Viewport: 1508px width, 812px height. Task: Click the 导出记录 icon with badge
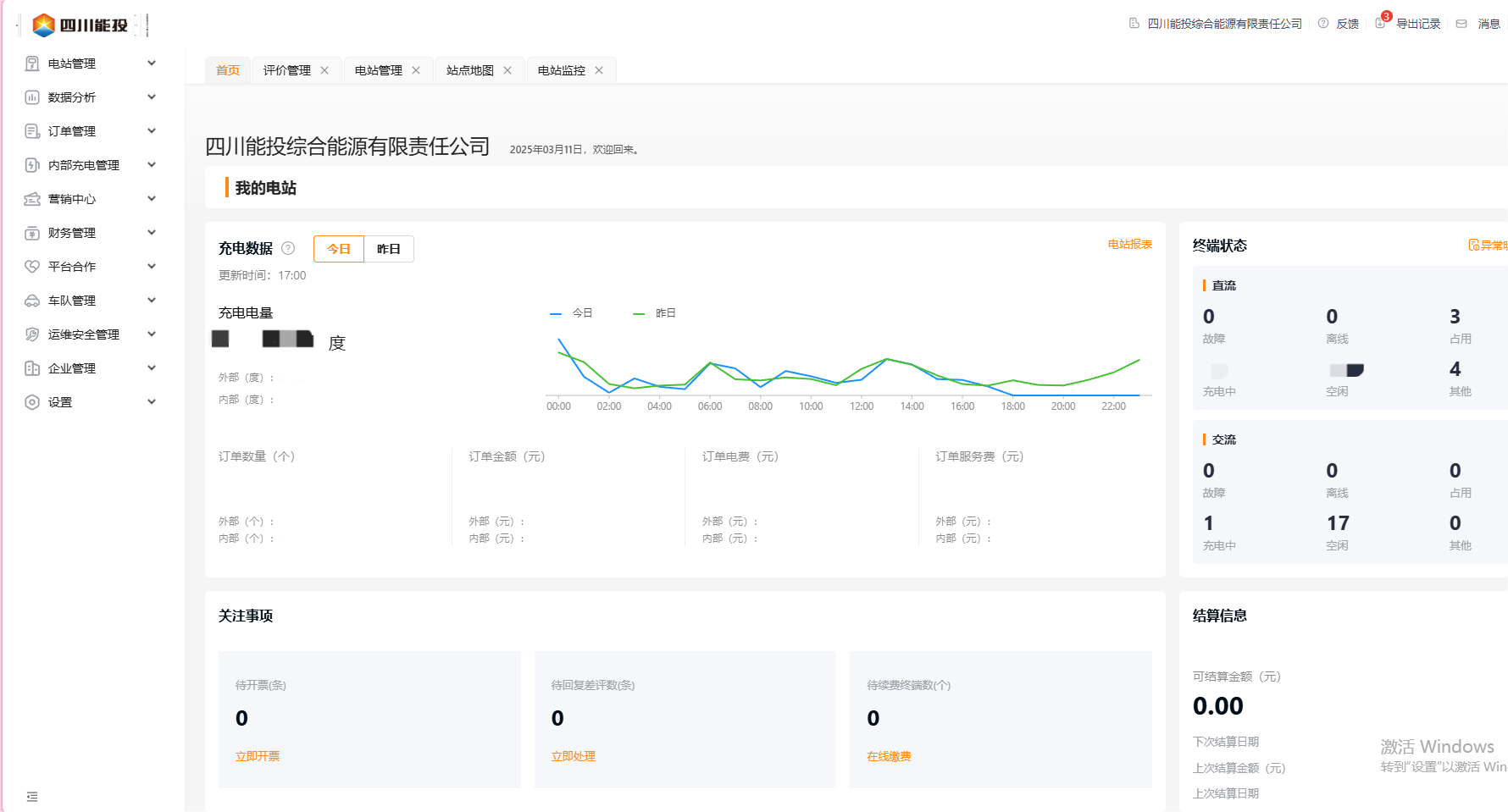click(1382, 22)
